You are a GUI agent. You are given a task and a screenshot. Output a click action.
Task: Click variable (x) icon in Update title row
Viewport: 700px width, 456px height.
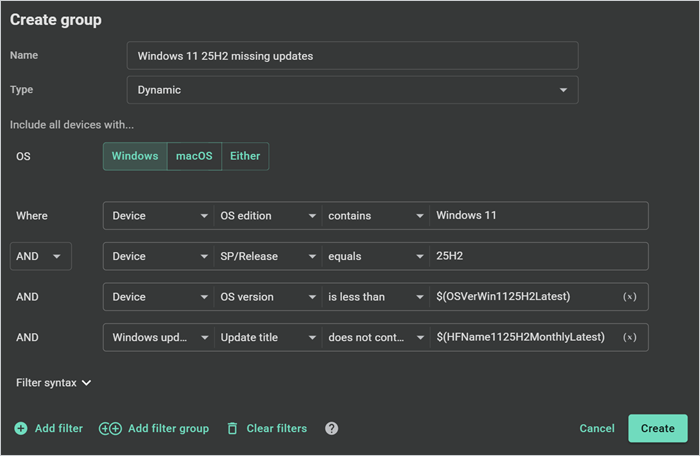click(629, 337)
